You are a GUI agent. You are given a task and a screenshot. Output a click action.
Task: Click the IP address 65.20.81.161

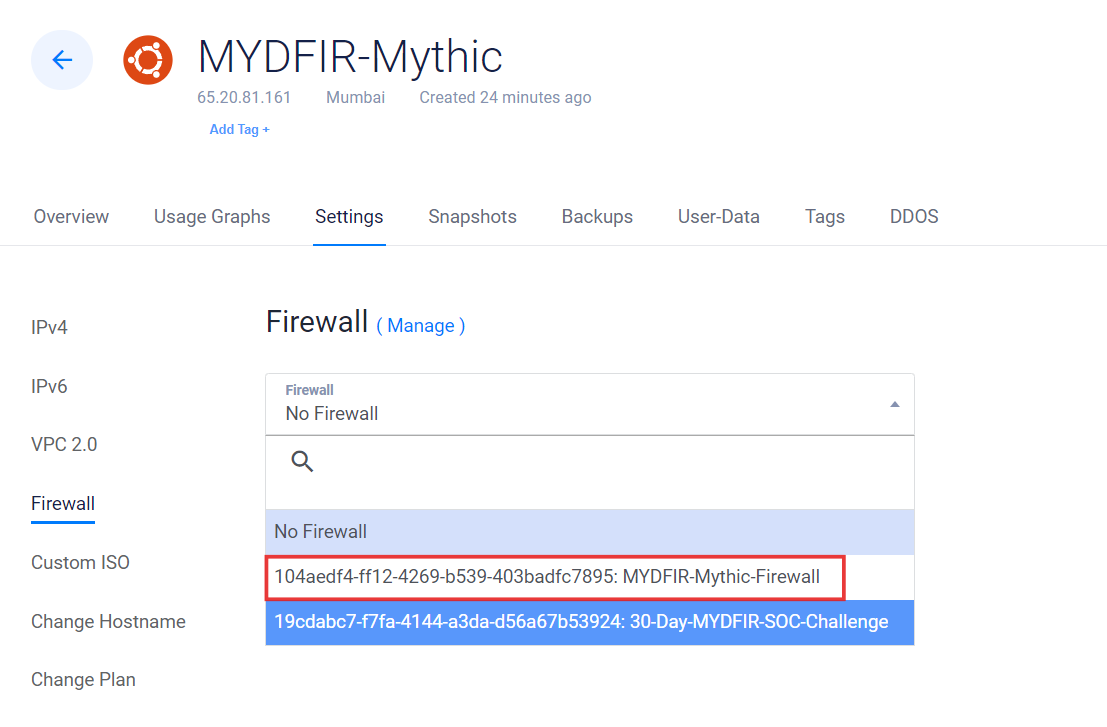(244, 97)
